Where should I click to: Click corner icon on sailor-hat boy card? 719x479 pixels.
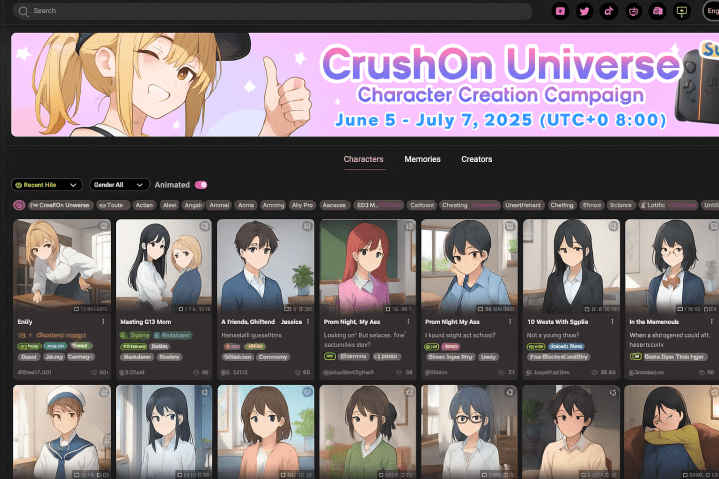click(x=104, y=392)
